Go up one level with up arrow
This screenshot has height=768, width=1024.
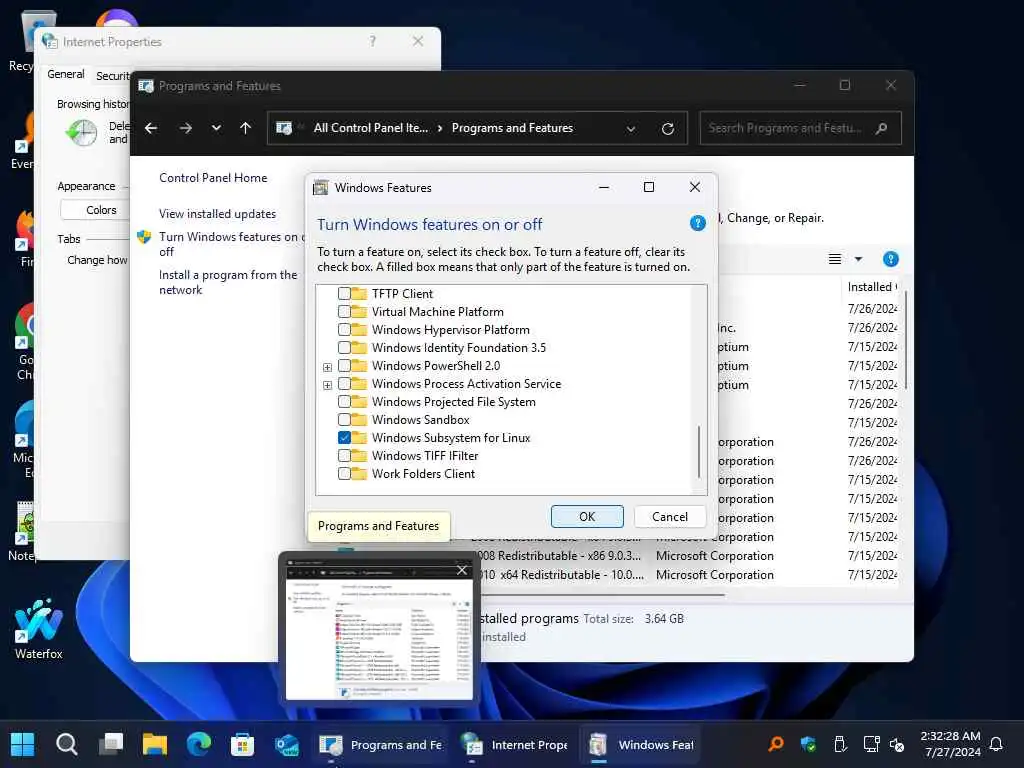point(246,128)
